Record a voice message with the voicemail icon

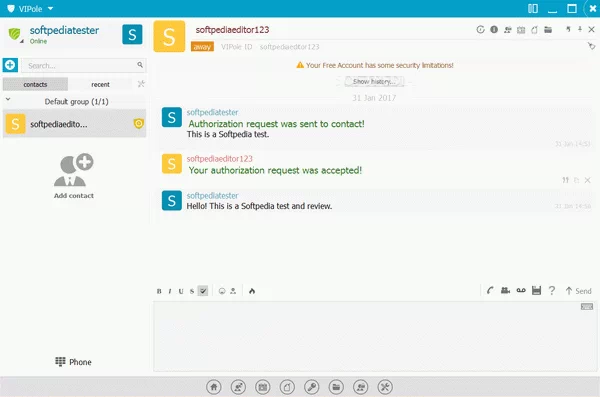[x=521, y=291]
